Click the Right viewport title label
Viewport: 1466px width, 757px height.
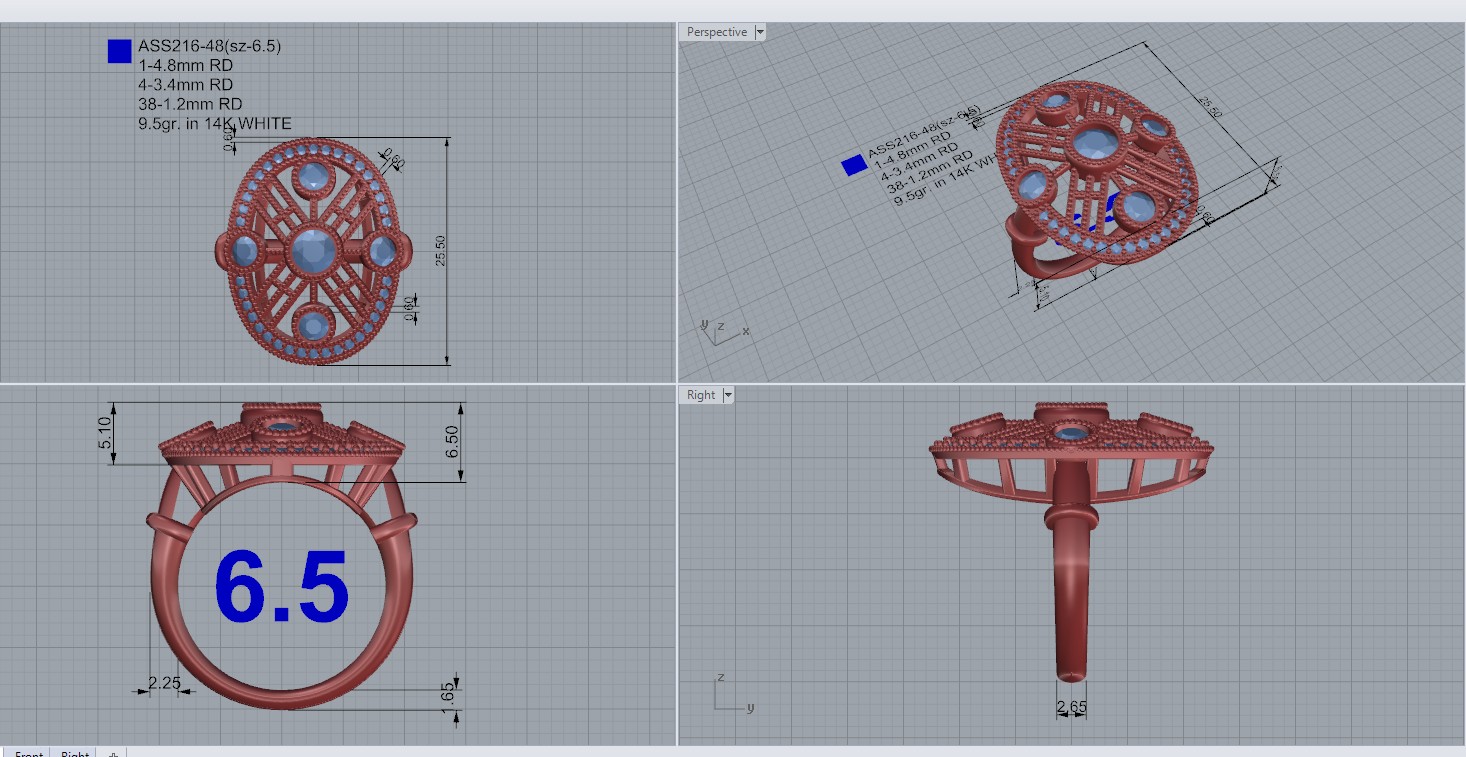pos(701,395)
